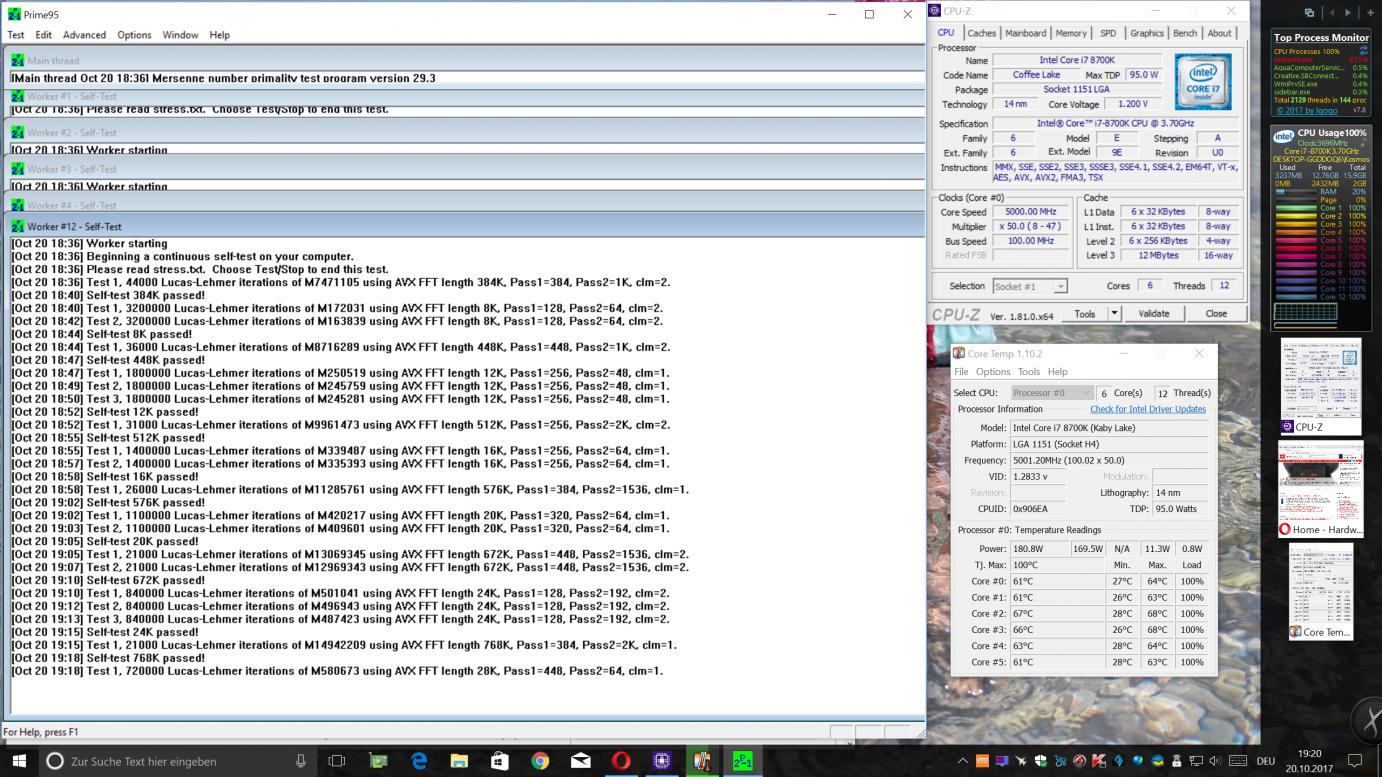Image resolution: width=1382 pixels, height=777 pixels.
Task: Click the ©2017 by Igogo link in Top Process Monitor
Action: pos(1306,111)
